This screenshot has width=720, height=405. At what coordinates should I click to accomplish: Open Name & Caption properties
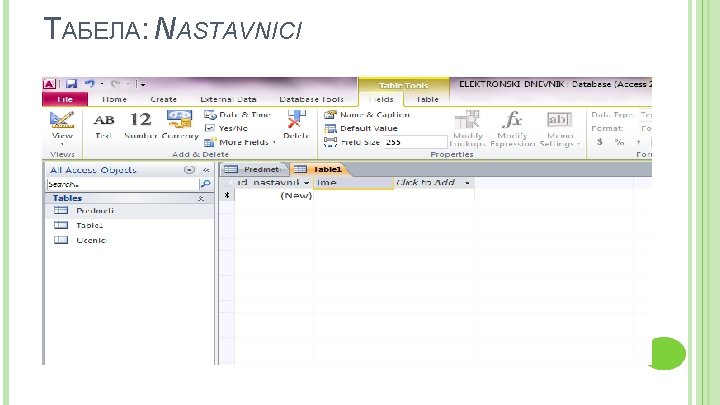pyautogui.click(x=367, y=115)
